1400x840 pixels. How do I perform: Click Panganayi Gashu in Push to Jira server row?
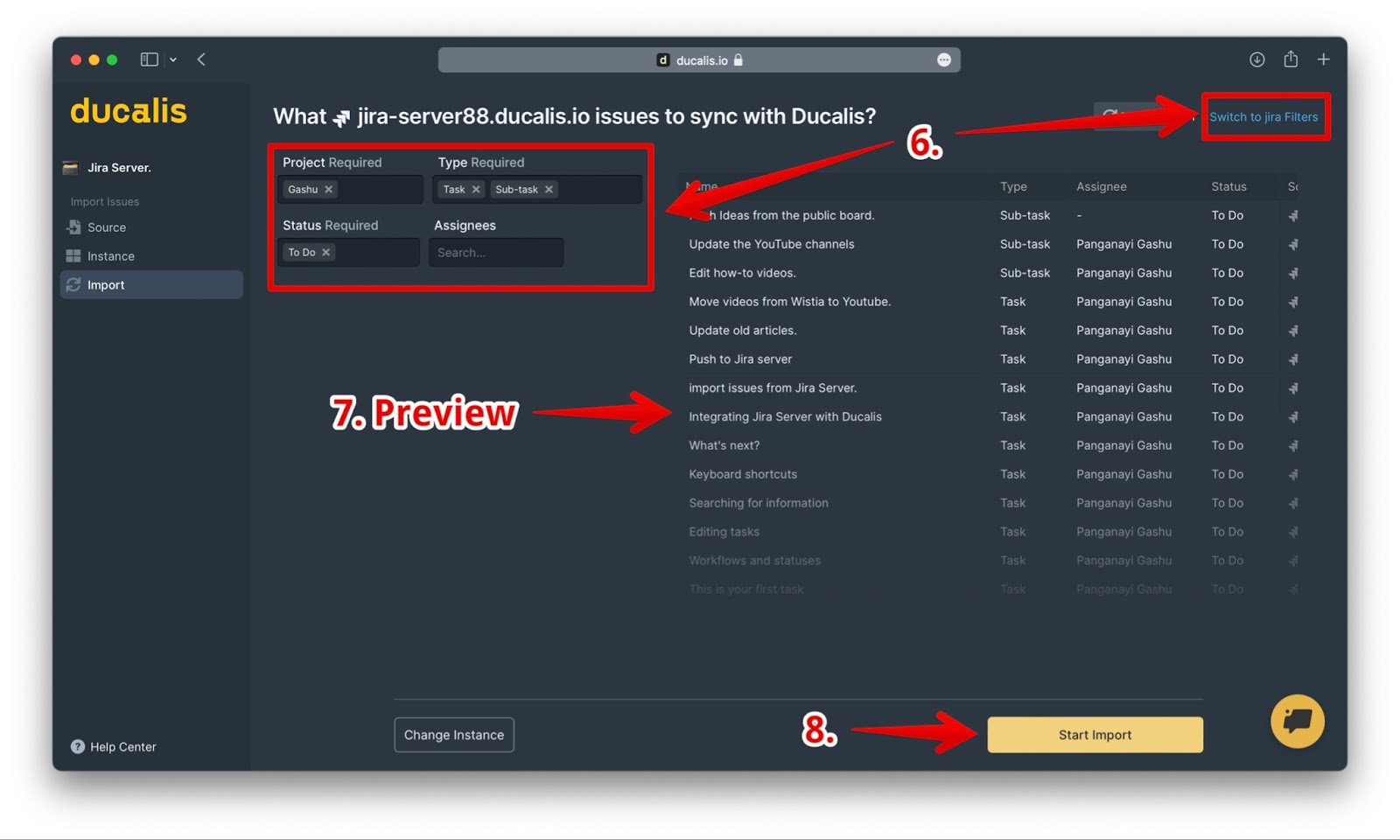1123,360
